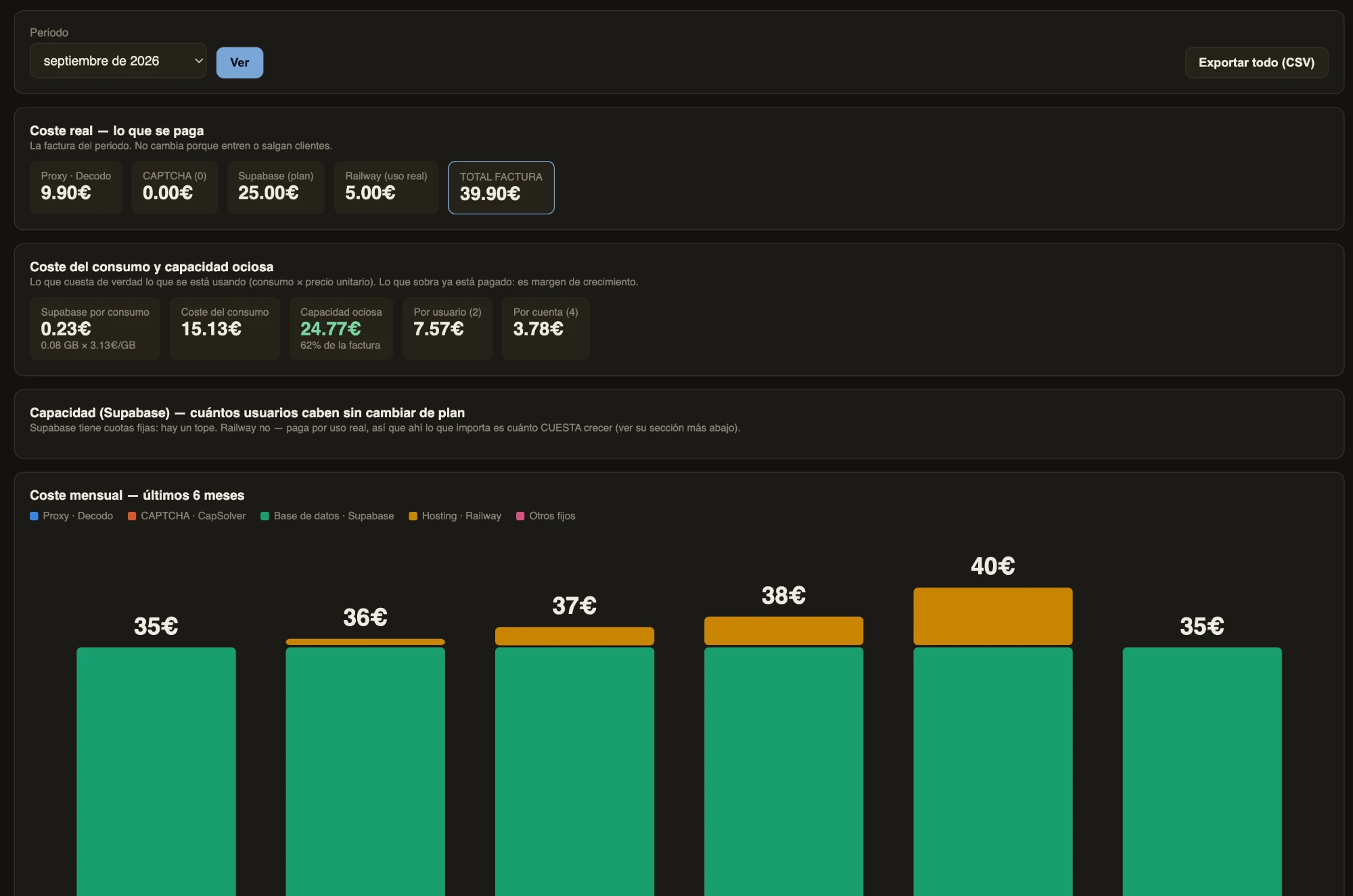Select the Proxy · Decodo 9.90€ card
The image size is (1353, 896).
[76, 187]
